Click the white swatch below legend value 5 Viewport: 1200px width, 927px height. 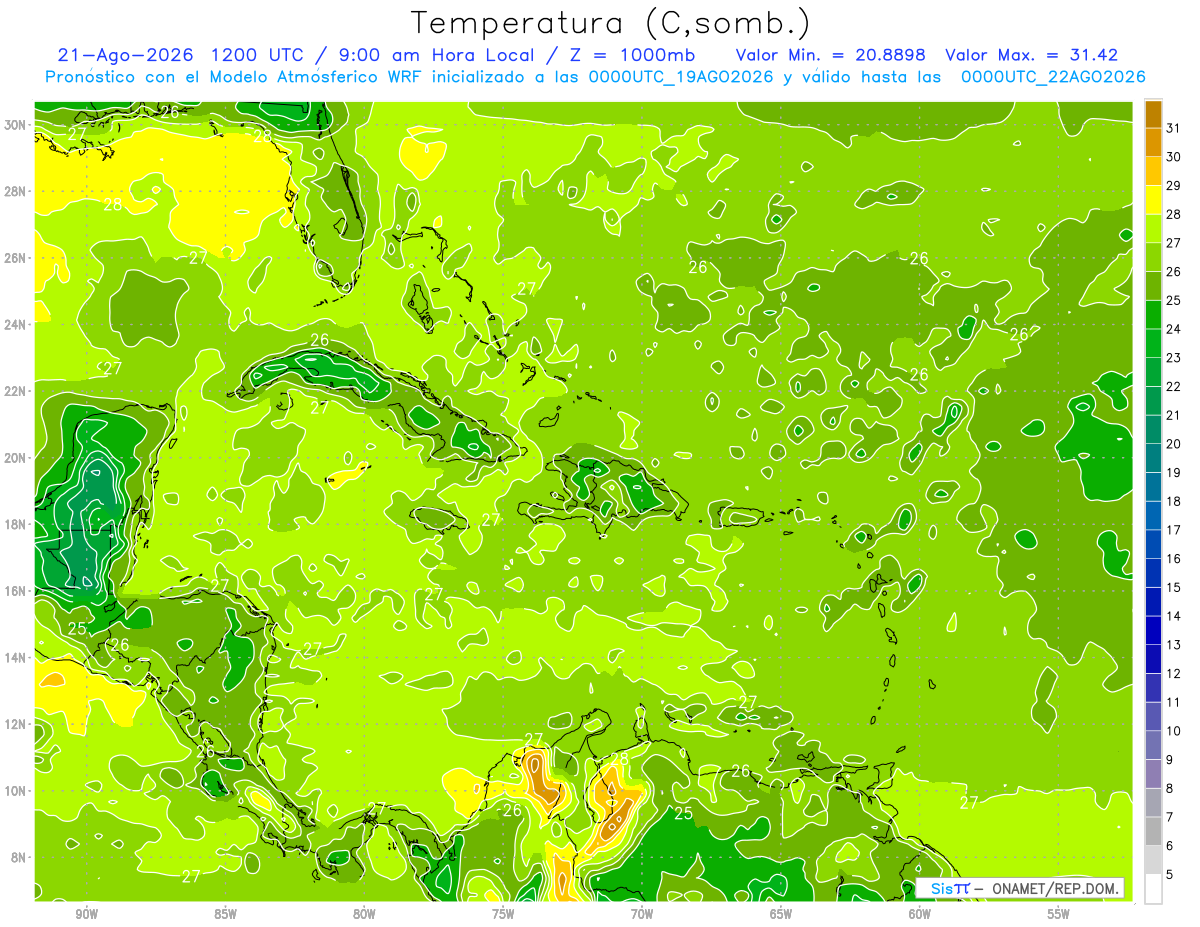point(1154,889)
